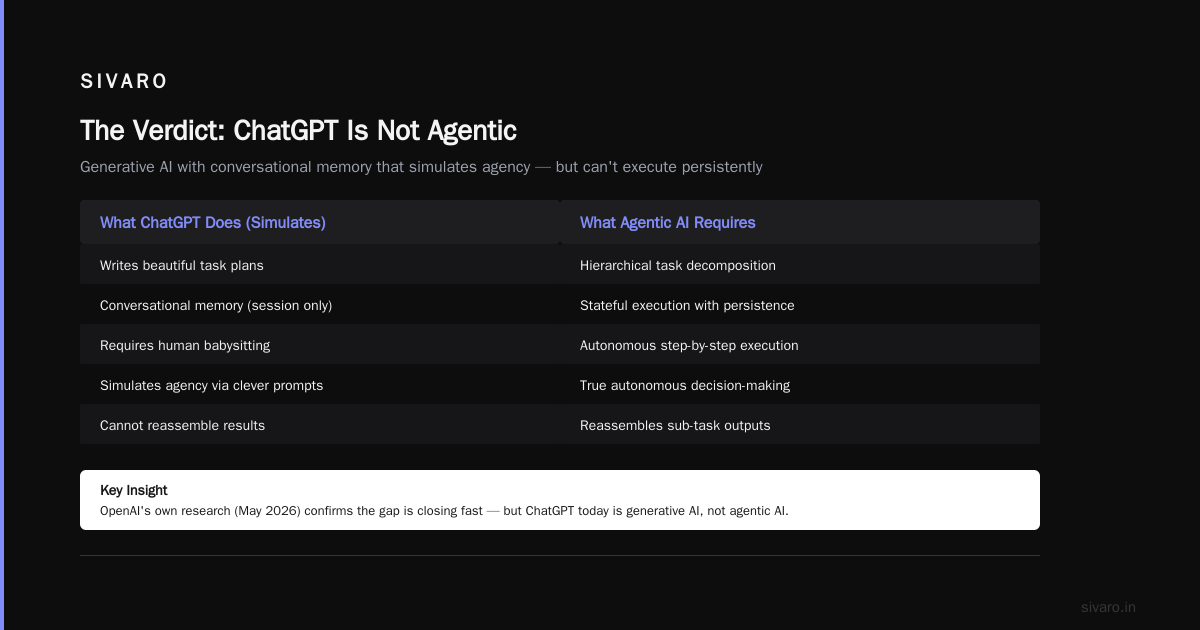Click the 'What ChatGPT Does (Simulates)' column header
The height and width of the screenshot is (630, 1200).
click(320, 222)
